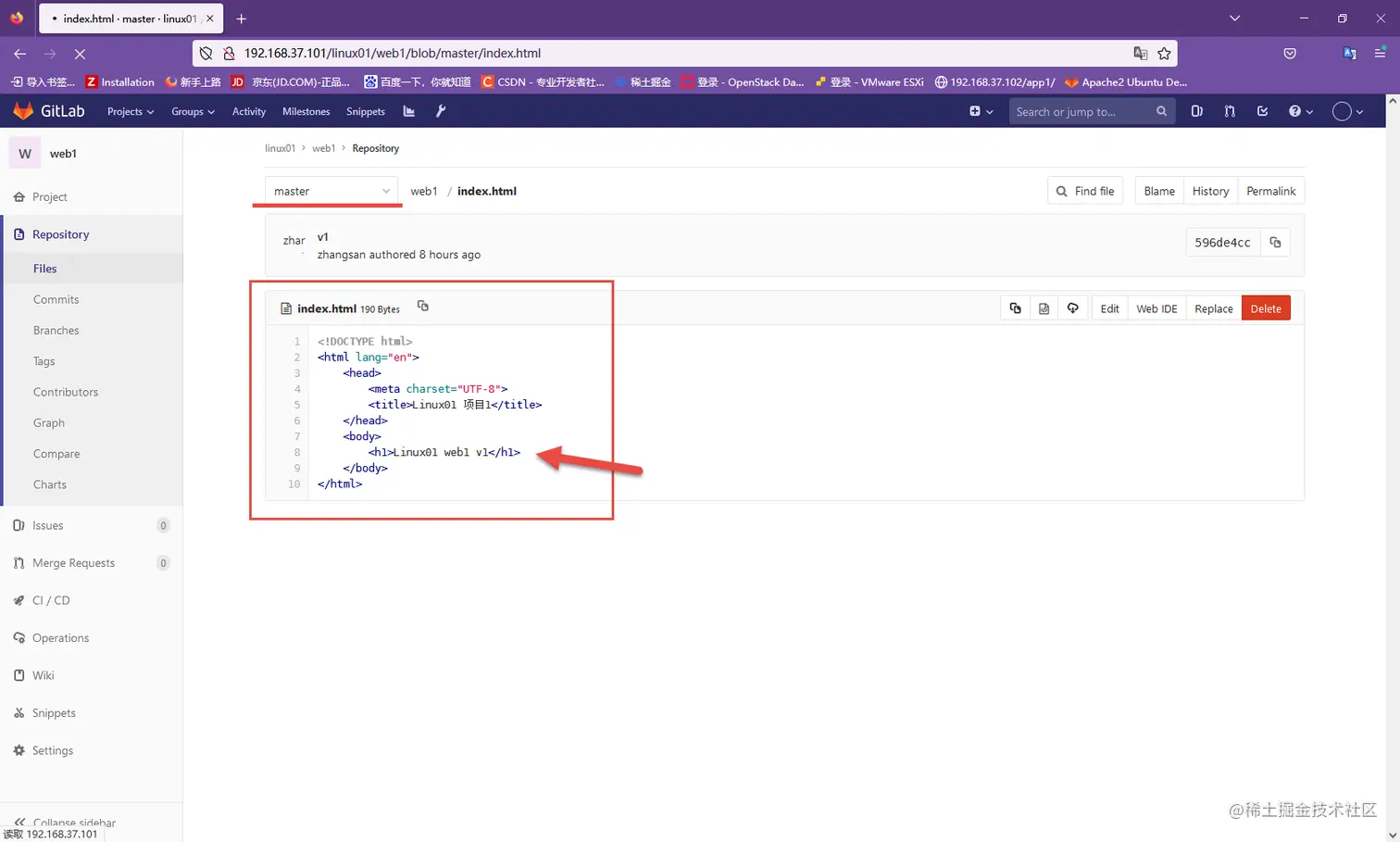Open a new tab with the plus icon

click(x=241, y=19)
